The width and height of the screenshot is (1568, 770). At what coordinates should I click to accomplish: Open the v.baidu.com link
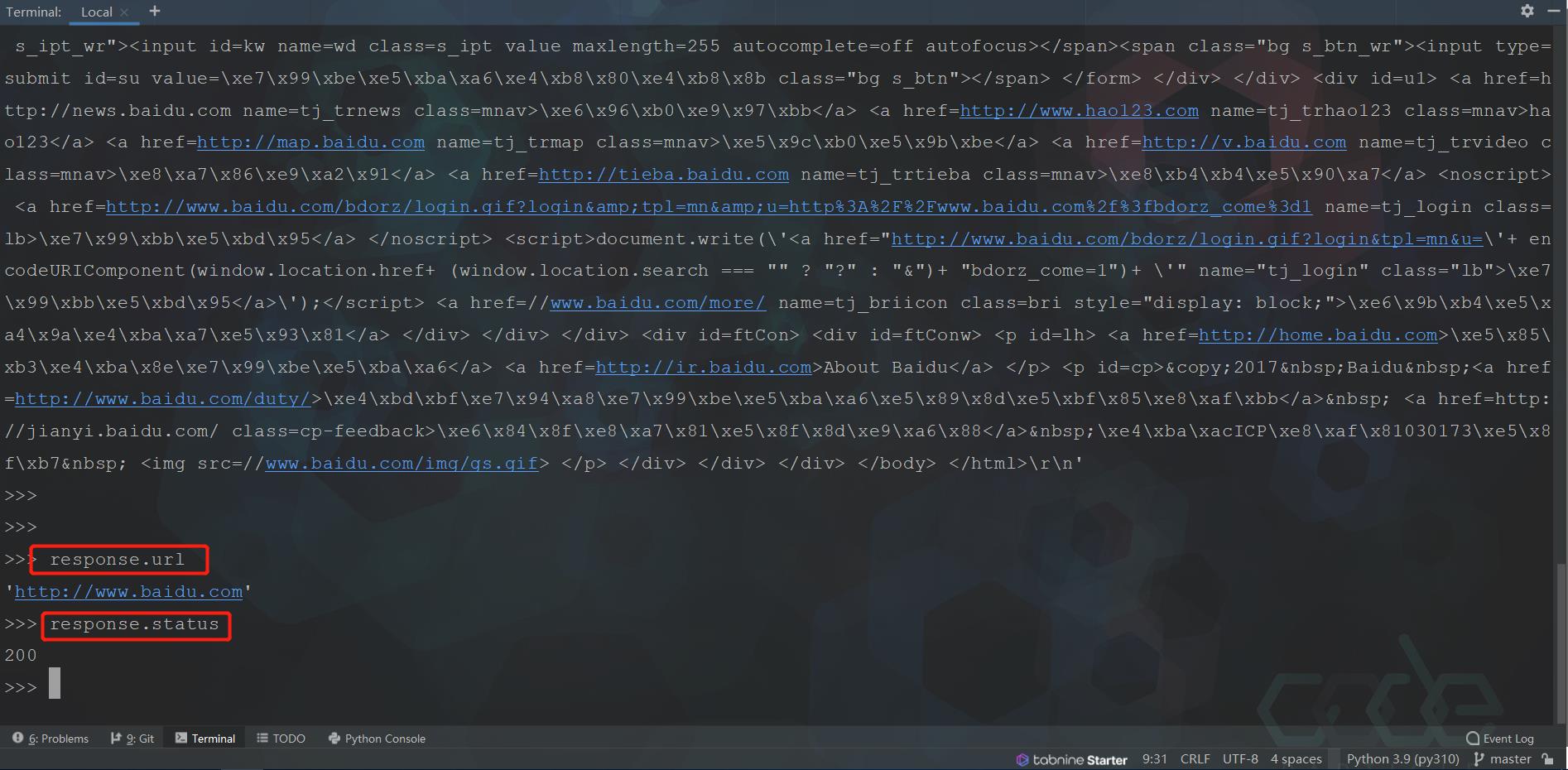click(x=1244, y=143)
